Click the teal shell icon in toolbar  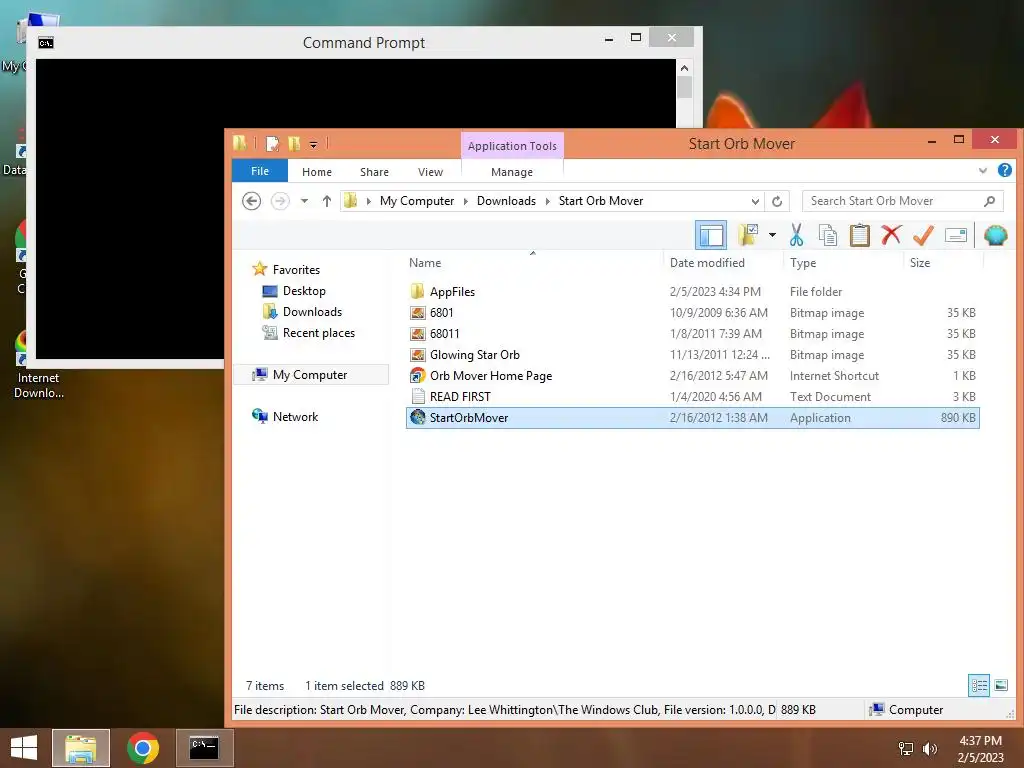995,235
